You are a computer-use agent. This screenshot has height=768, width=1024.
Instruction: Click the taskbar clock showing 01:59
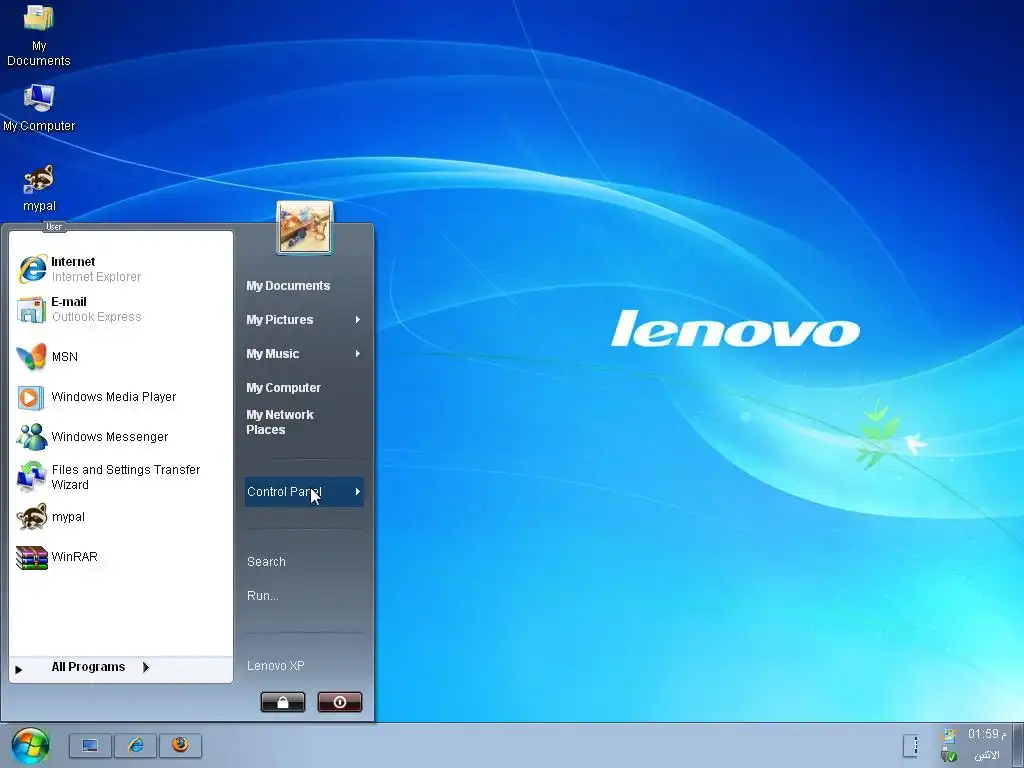click(x=987, y=734)
